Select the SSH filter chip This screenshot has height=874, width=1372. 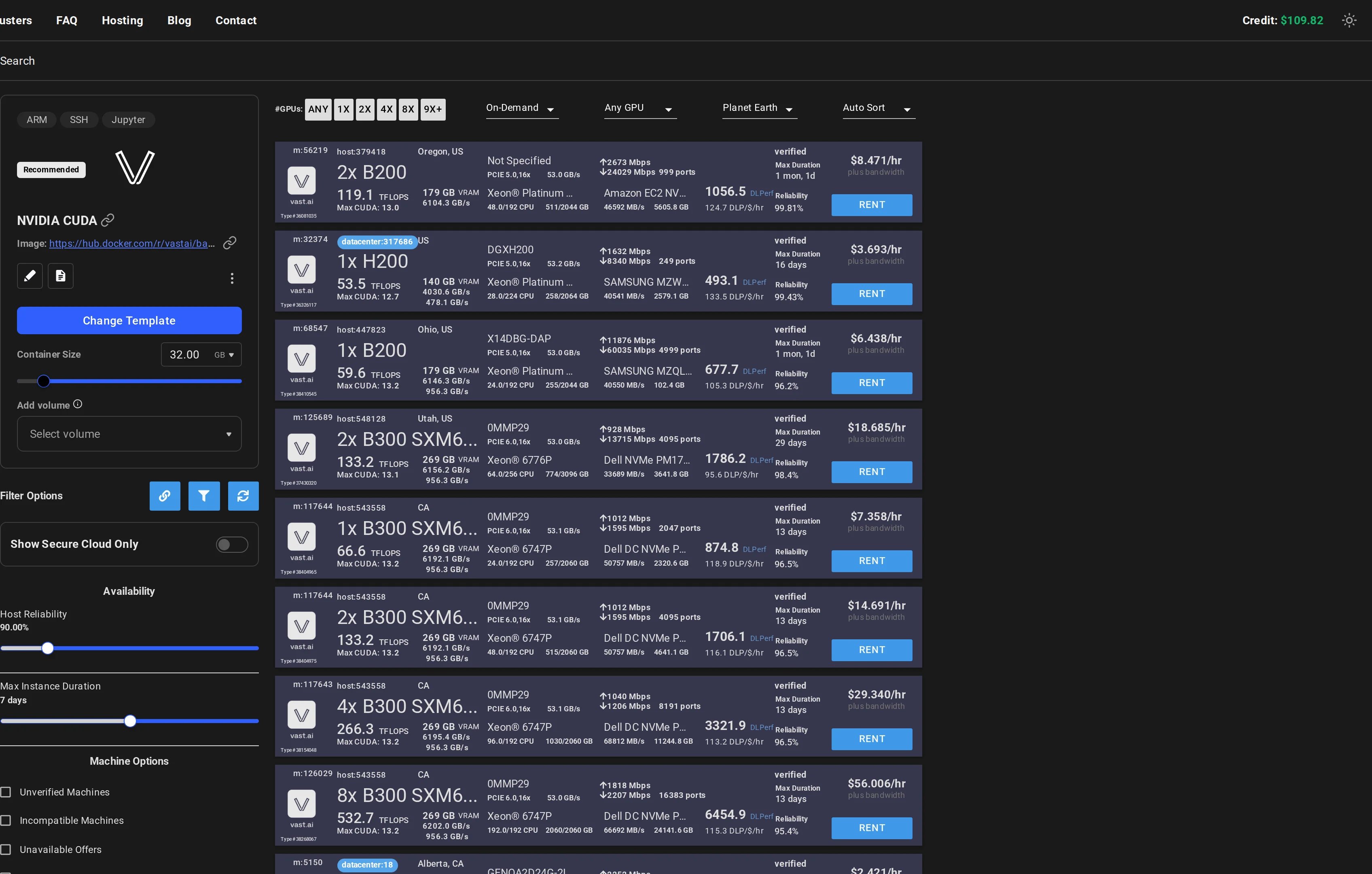[78, 120]
